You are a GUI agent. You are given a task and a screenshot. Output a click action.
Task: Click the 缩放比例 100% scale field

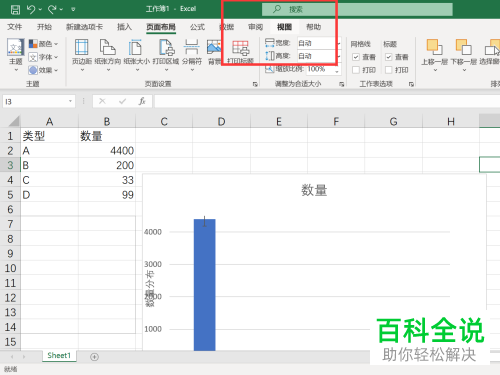click(323, 69)
